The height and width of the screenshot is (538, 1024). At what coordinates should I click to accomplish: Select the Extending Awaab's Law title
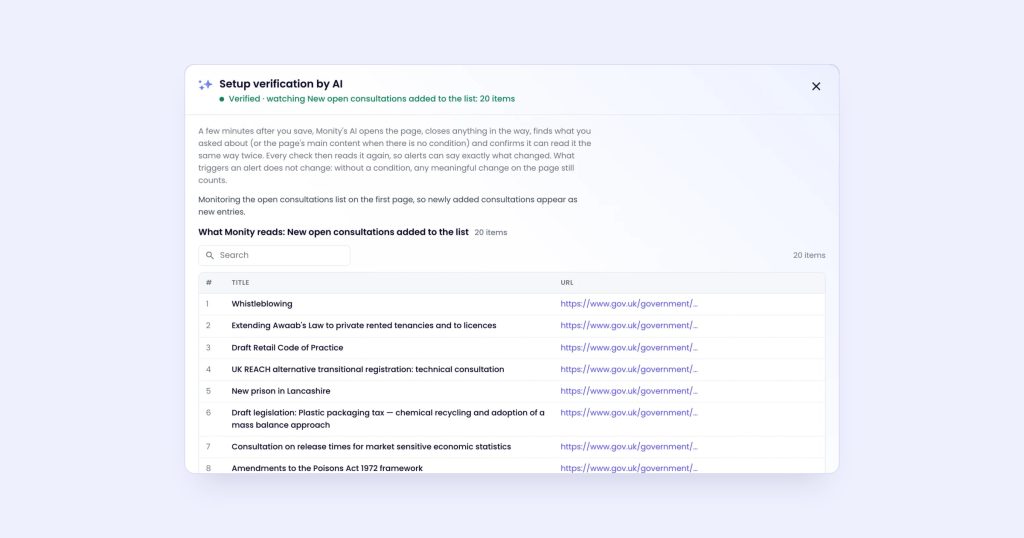pyautogui.click(x=364, y=325)
